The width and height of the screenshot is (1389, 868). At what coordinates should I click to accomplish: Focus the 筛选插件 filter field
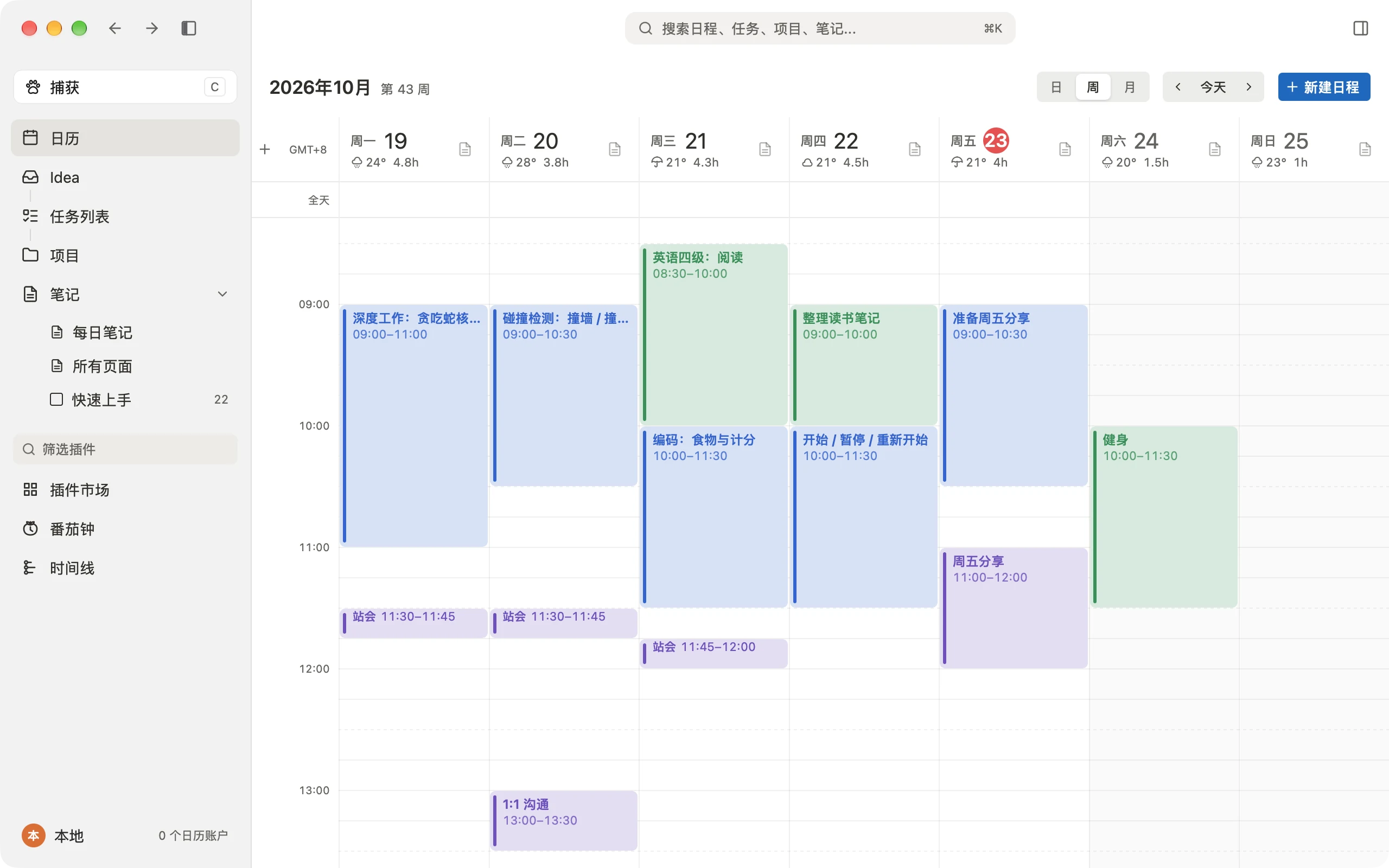click(125, 449)
